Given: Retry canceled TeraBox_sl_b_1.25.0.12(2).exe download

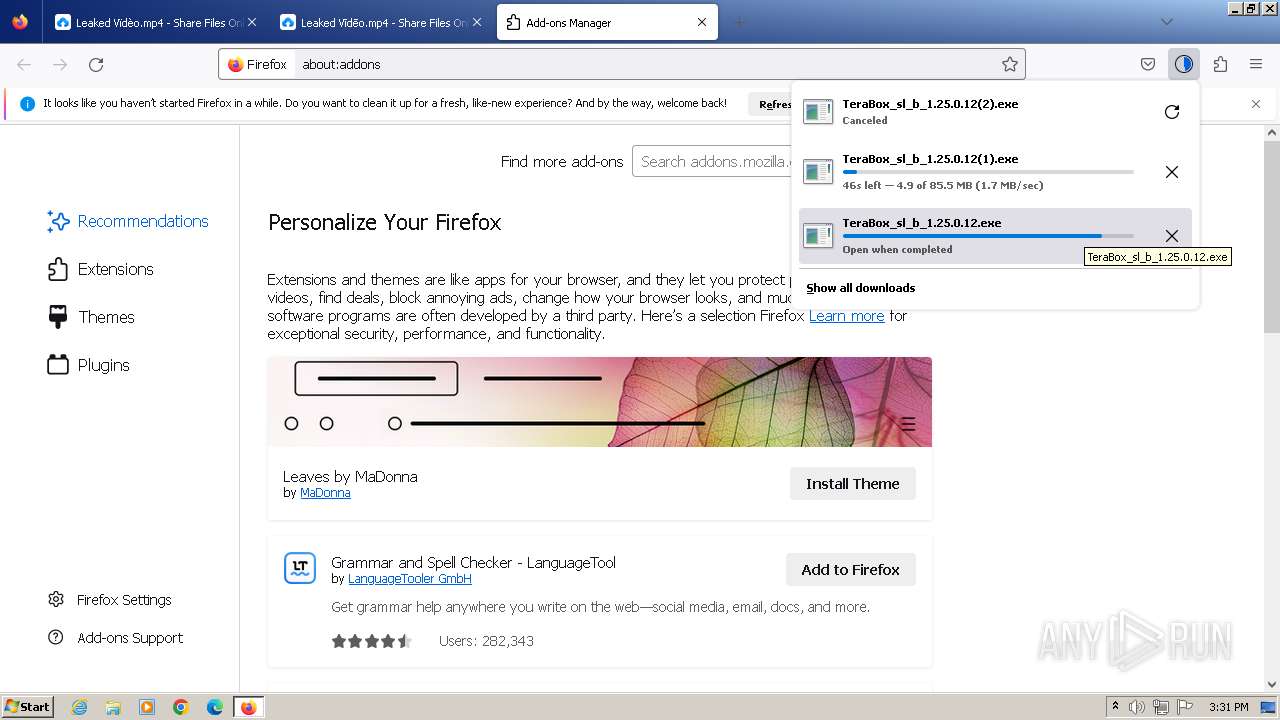Looking at the screenshot, I should [x=1172, y=112].
